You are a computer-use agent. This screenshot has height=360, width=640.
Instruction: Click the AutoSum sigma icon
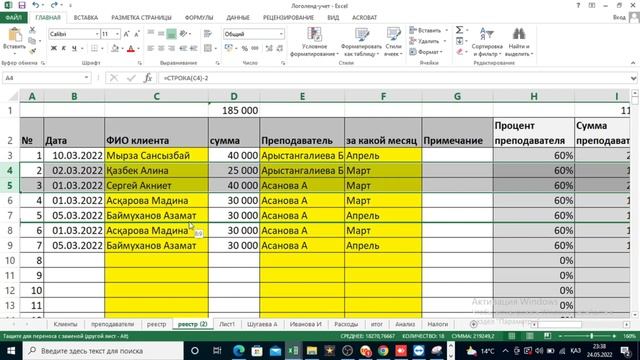(459, 30)
